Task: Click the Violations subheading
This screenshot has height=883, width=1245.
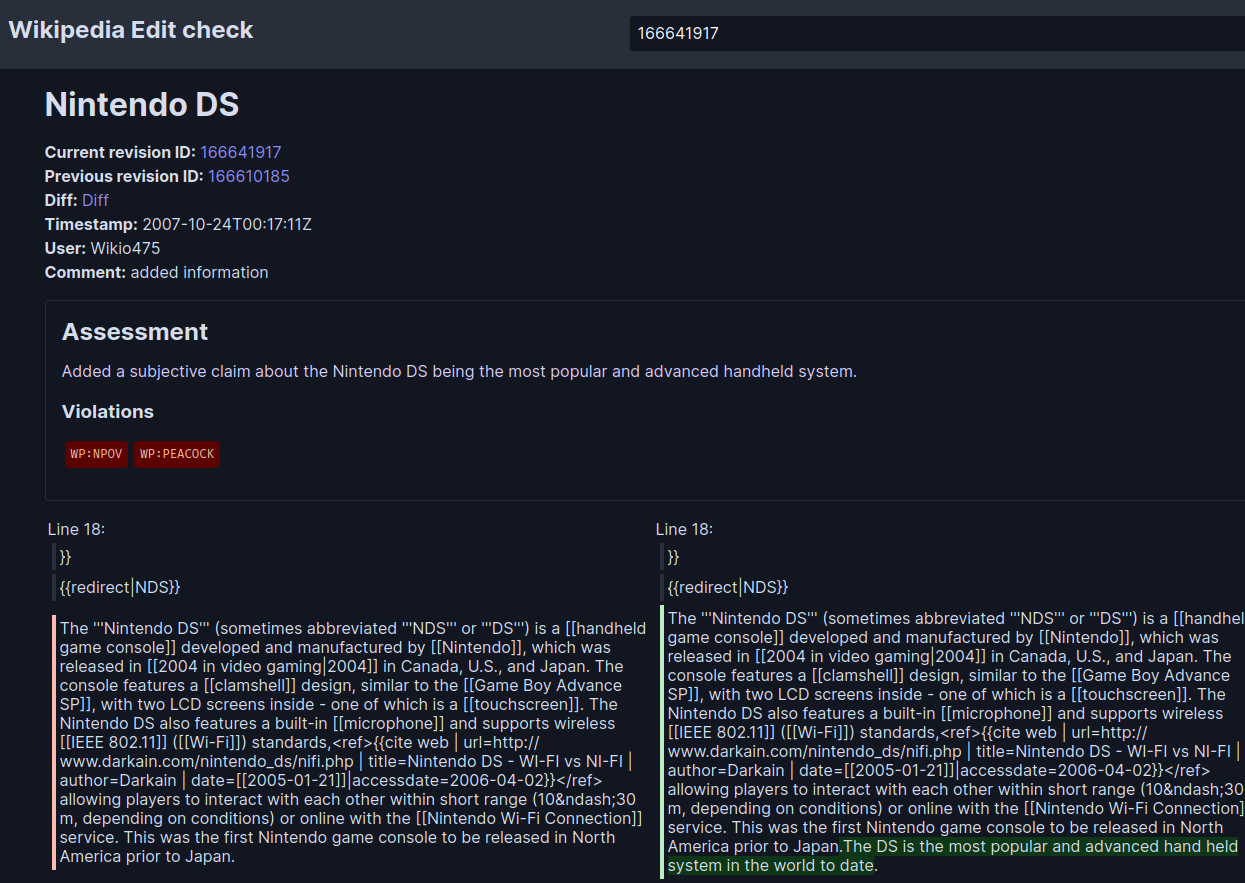Action: pos(108,412)
